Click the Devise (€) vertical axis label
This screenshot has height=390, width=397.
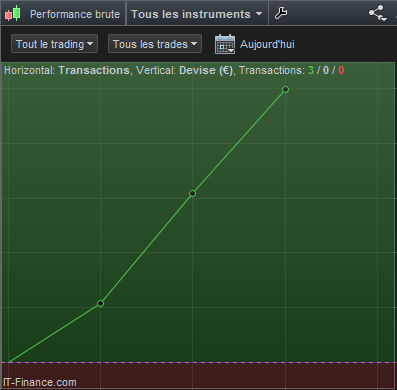click(206, 70)
